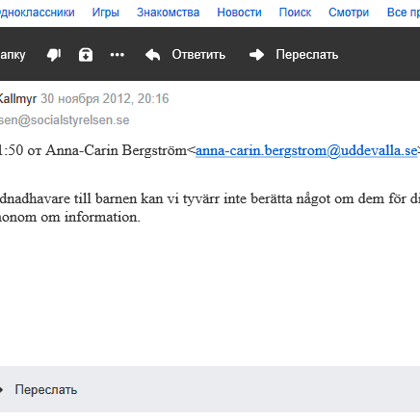Image resolution: width=420 pixels, height=420 pixels.
Task: Click Переслать at the bottom of message
Action: pos(46,390)
